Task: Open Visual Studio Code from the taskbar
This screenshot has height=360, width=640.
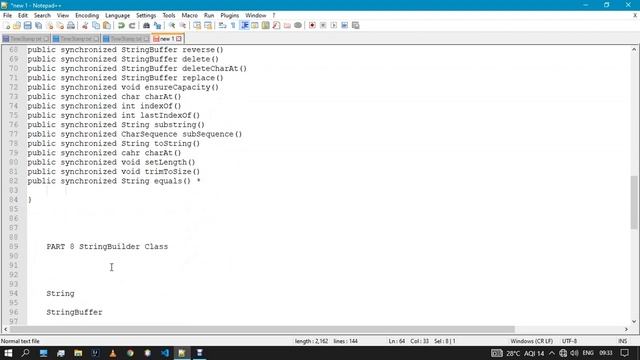Action: tap(165, 353)
